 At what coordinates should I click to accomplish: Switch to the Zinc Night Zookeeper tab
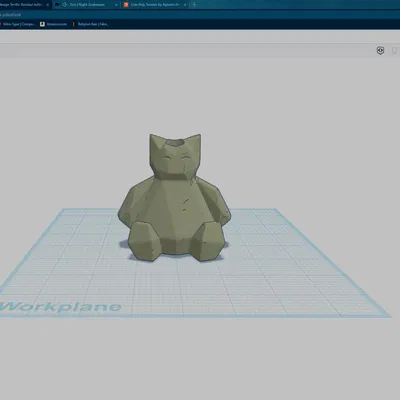pos(86,5)
